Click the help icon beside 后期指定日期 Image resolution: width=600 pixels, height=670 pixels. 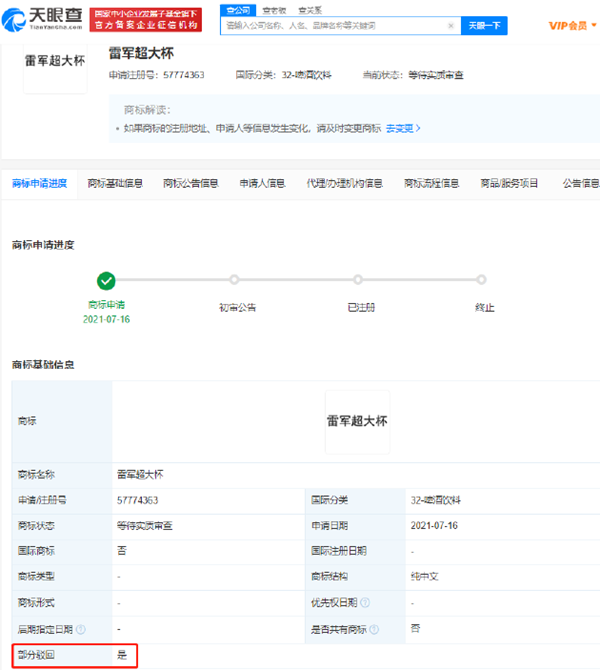[x=80, y=629]
